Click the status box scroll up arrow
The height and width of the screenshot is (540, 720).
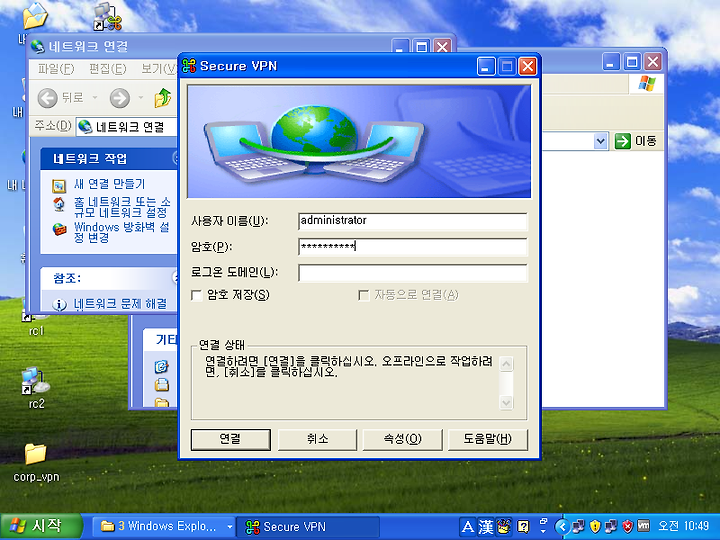coord(506,364)
